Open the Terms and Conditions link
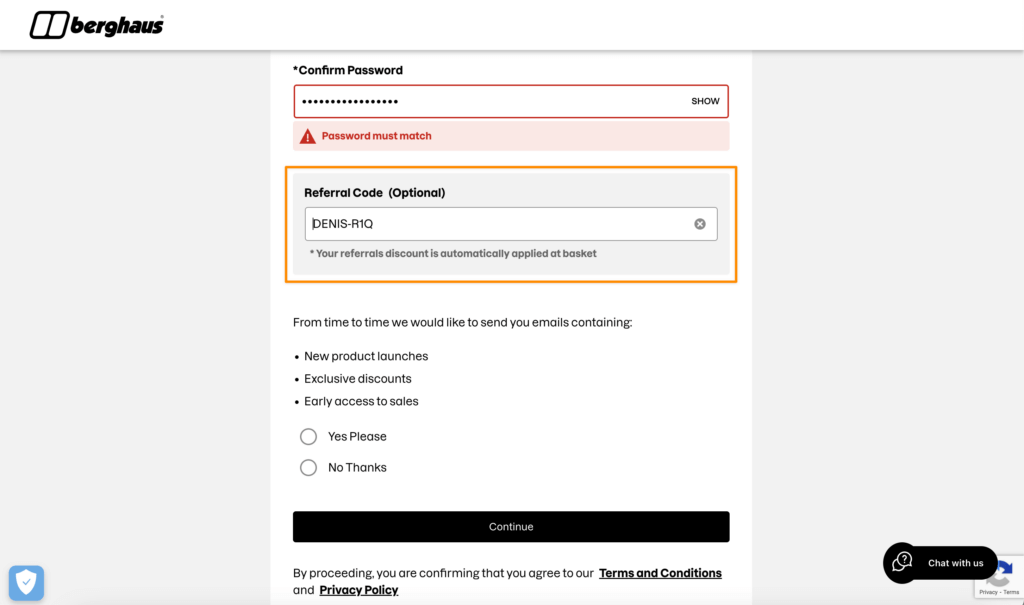1024x605 pixels. 660,573
